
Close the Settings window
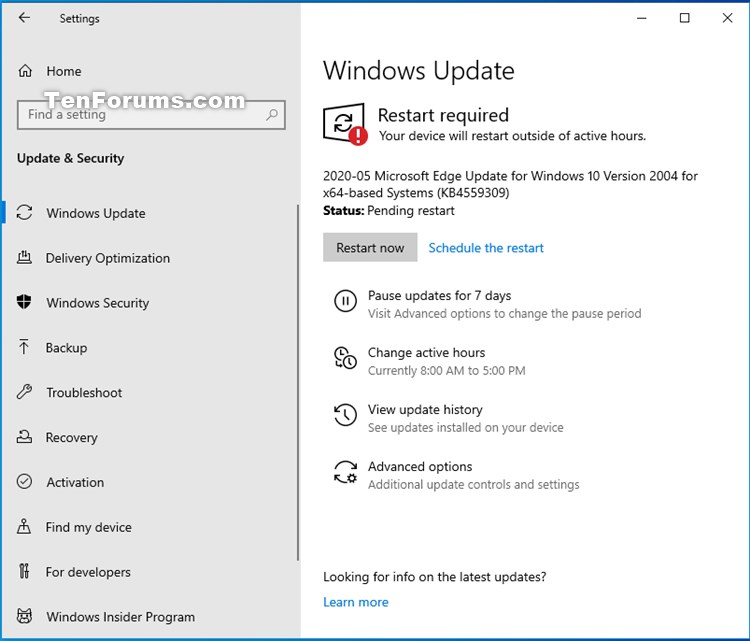(727, 18)
